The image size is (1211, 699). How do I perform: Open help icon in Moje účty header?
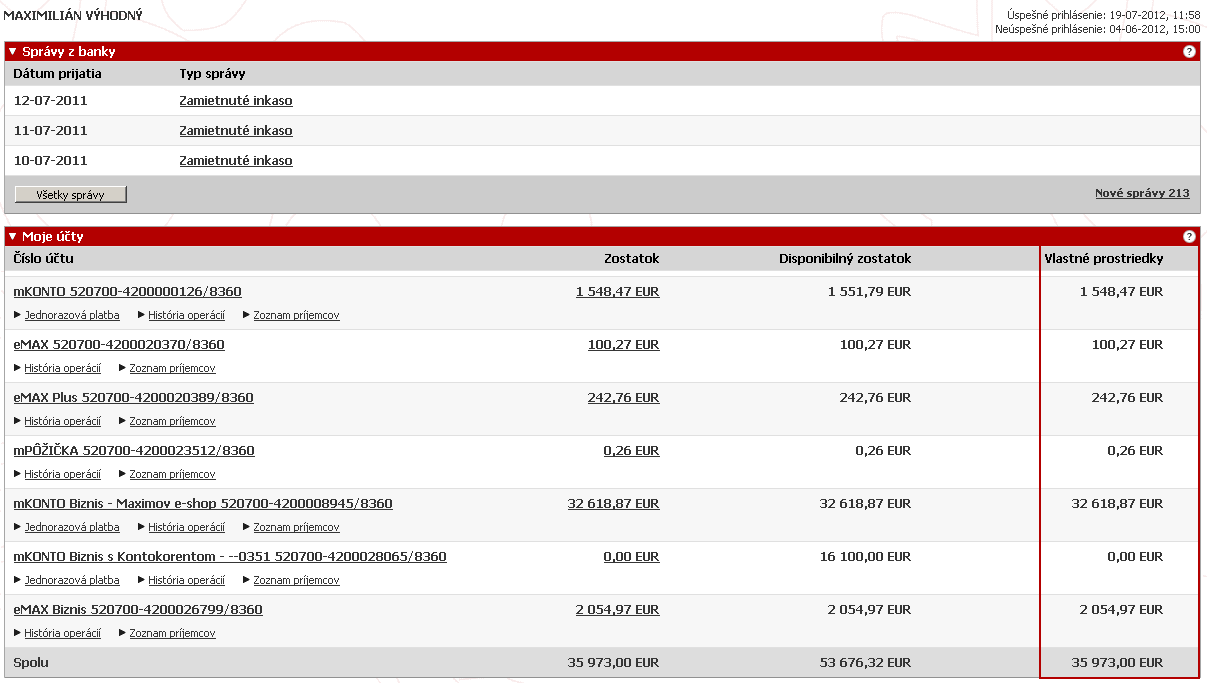point(1189,237)
